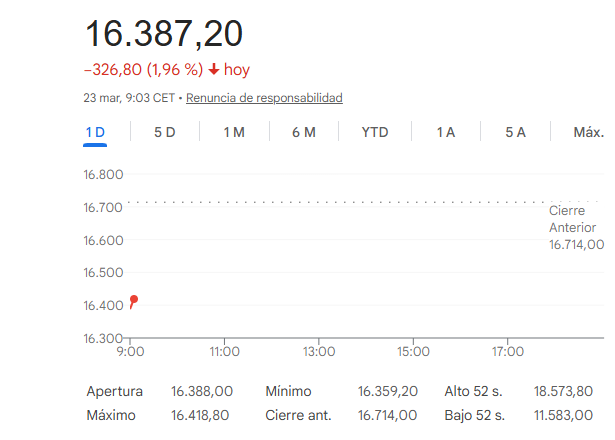Click the Alto 52 s. value
This screenshot has width=615, height=440.
[x=563, y=391]
